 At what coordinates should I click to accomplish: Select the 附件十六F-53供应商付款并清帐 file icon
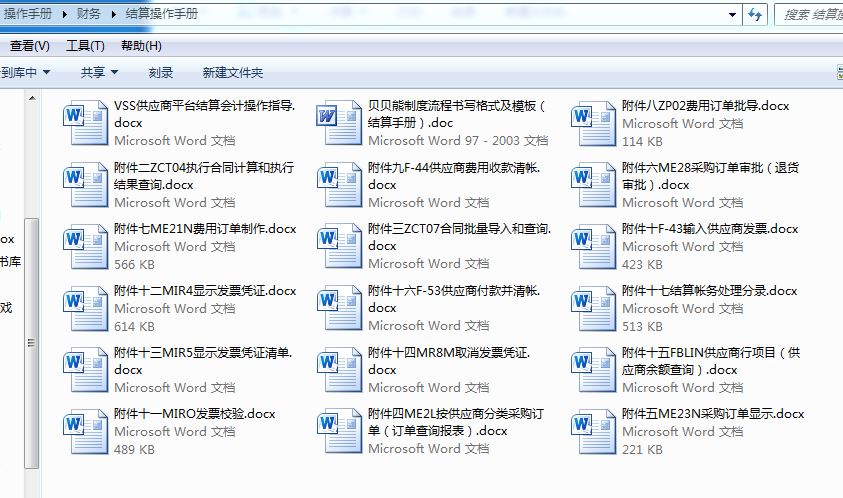(x=339, y=308)
